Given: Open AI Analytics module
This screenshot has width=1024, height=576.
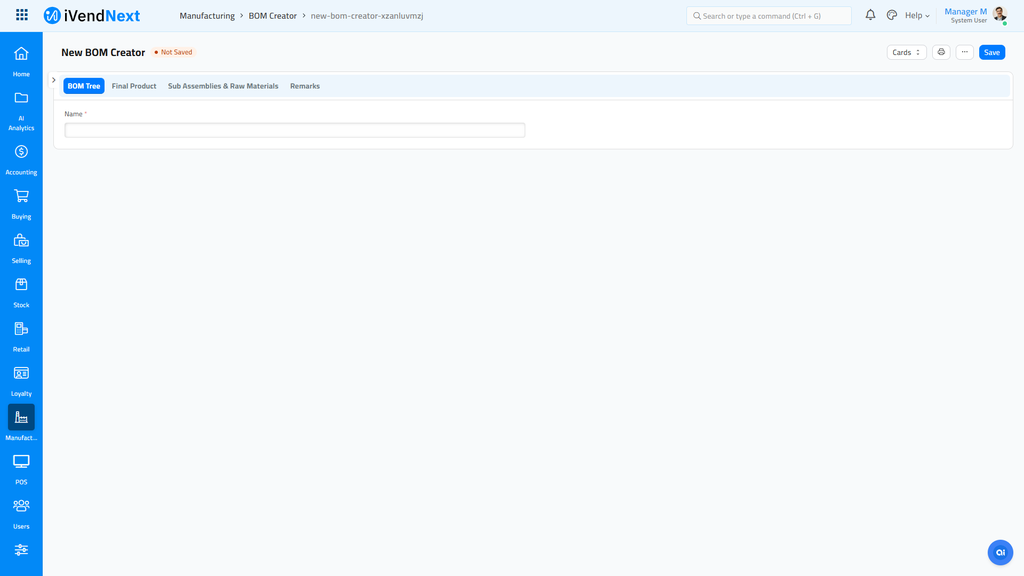Looking at the screenshot, I should 21,111.
